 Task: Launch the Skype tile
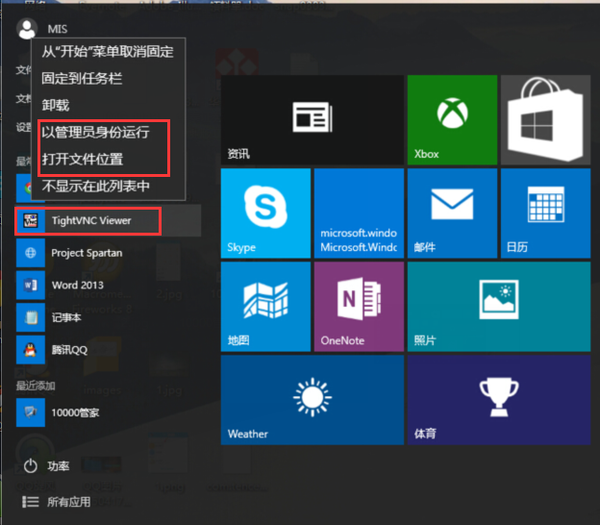click(266, 214)
